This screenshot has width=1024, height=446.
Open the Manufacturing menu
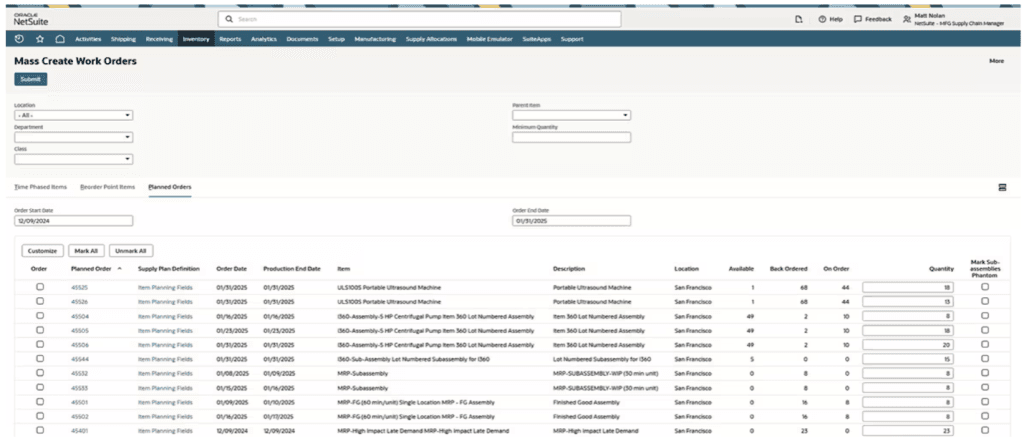point(374,39)
